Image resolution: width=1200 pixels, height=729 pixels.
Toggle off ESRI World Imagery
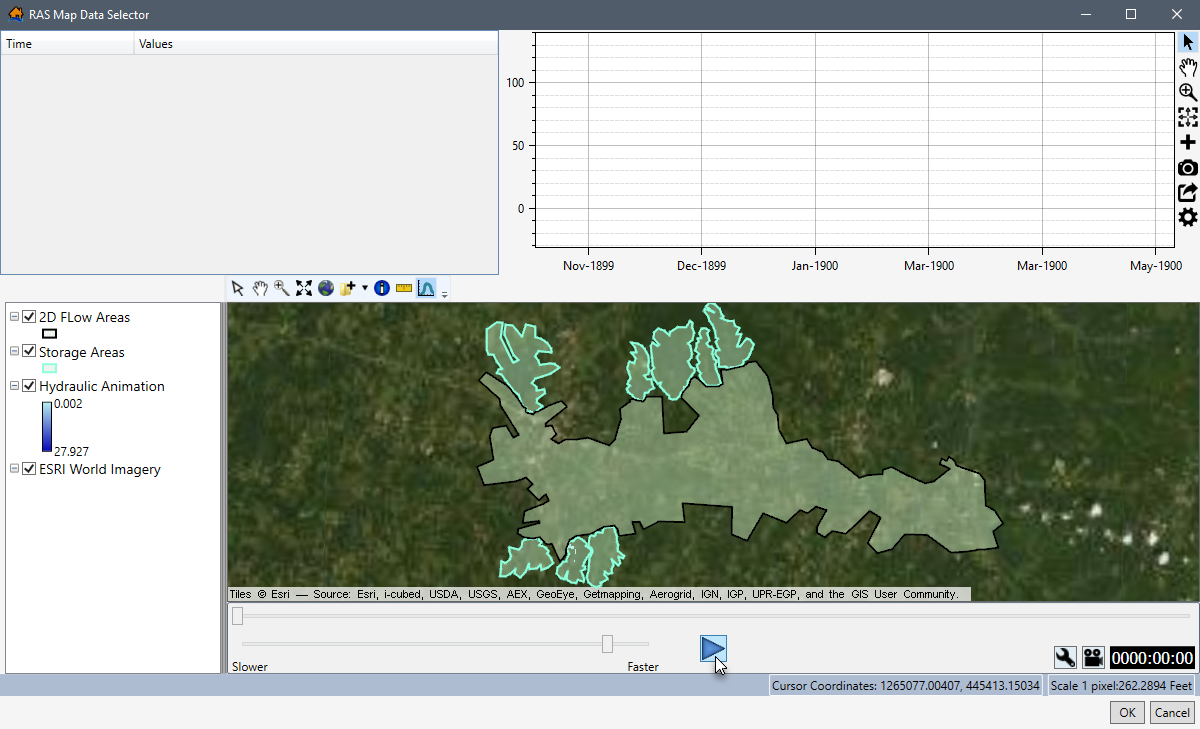(x=28, y=468)
